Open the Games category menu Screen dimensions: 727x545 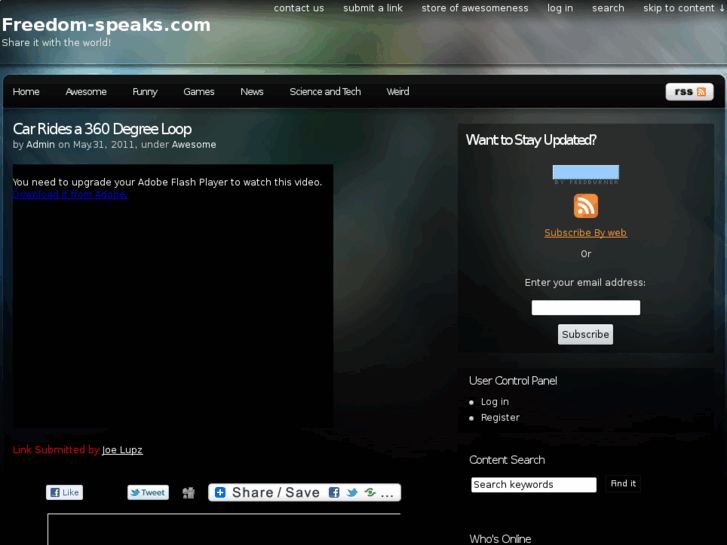198,91
